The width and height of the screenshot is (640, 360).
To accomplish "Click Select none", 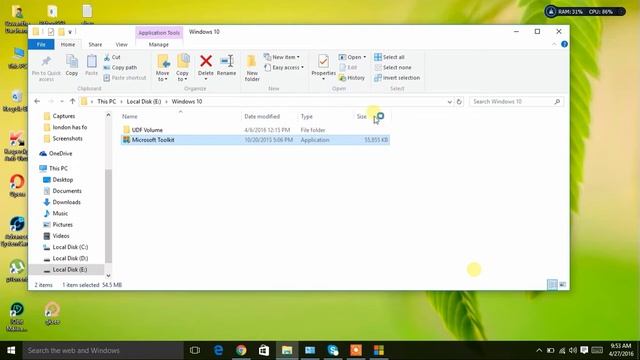I will (x=393, y=67).
